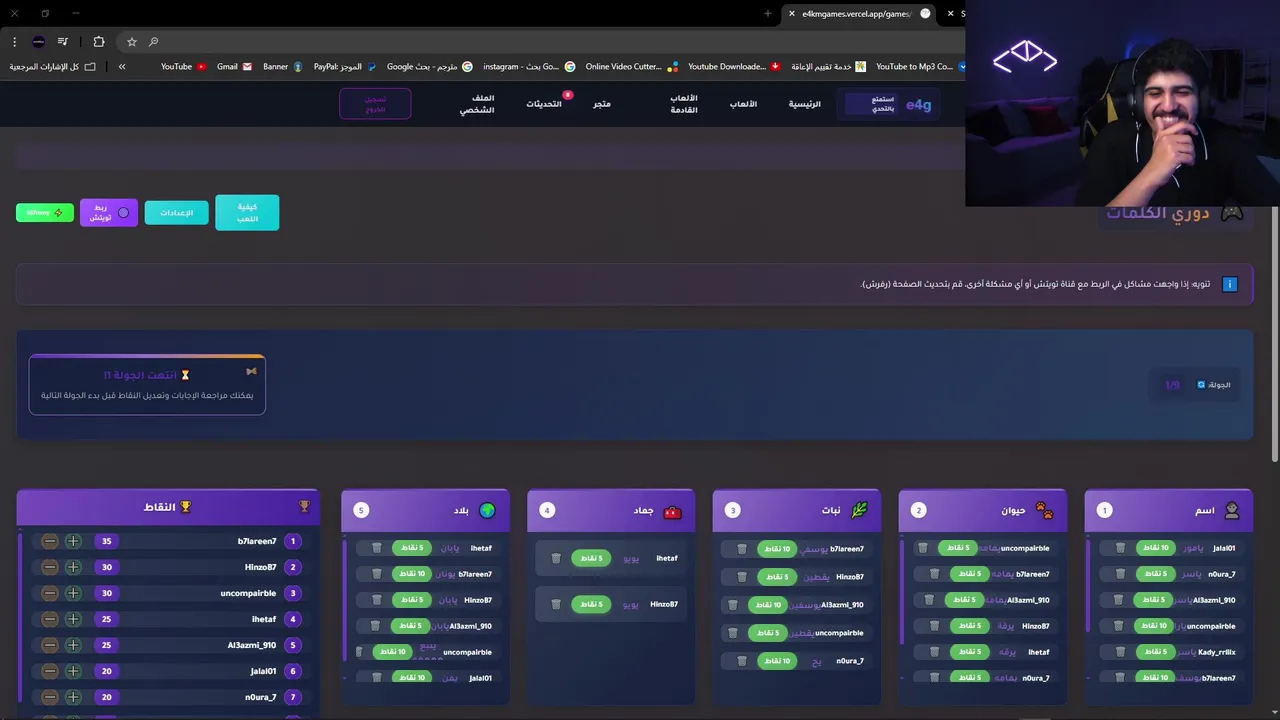This screenshot has width=1280, height=720.
Task: Open التحديثات in the navigation
Action: (544, 104)
